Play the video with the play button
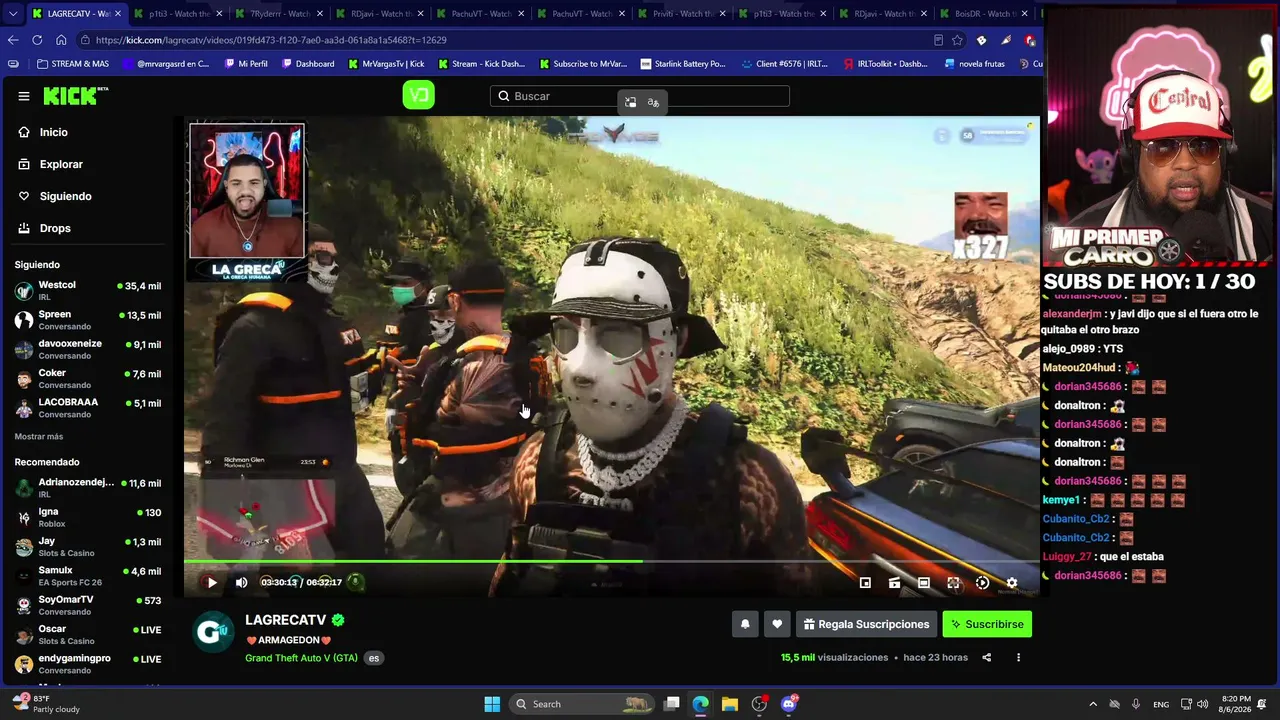 coord(212,582)
